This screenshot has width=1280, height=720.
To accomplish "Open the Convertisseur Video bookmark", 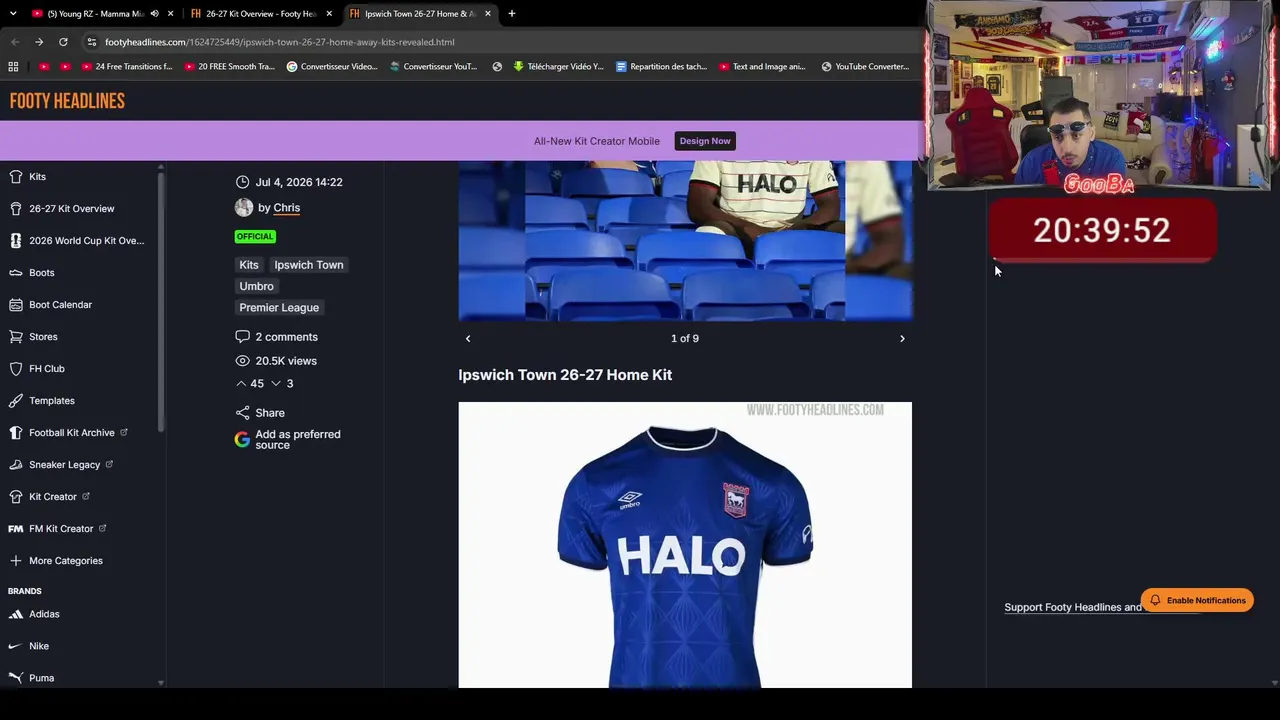I will (x=332, y=67).
